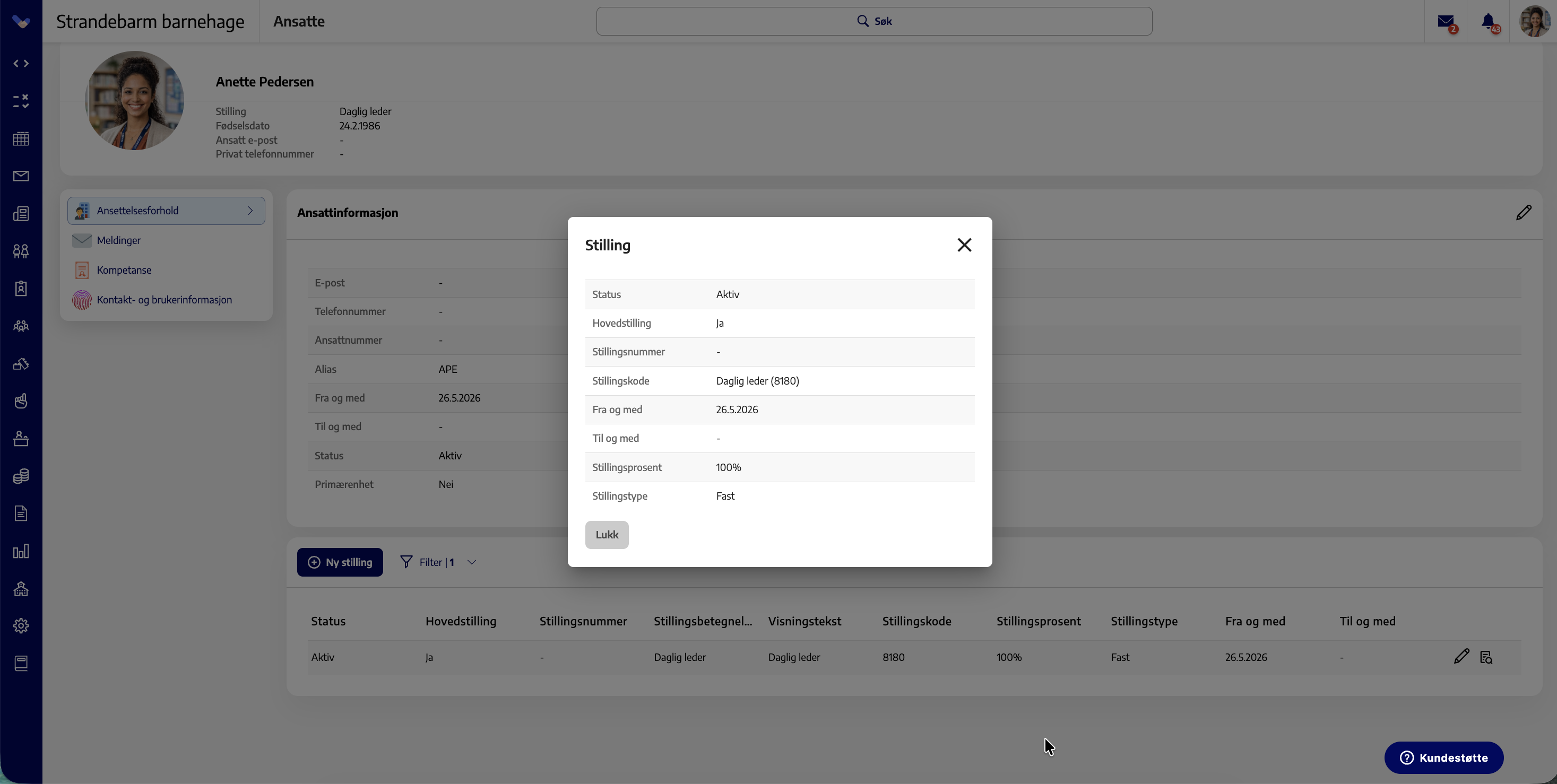This screenshot has height=784, width=1557.
Task: Click the APE alias value
Action: coord(448,369)
